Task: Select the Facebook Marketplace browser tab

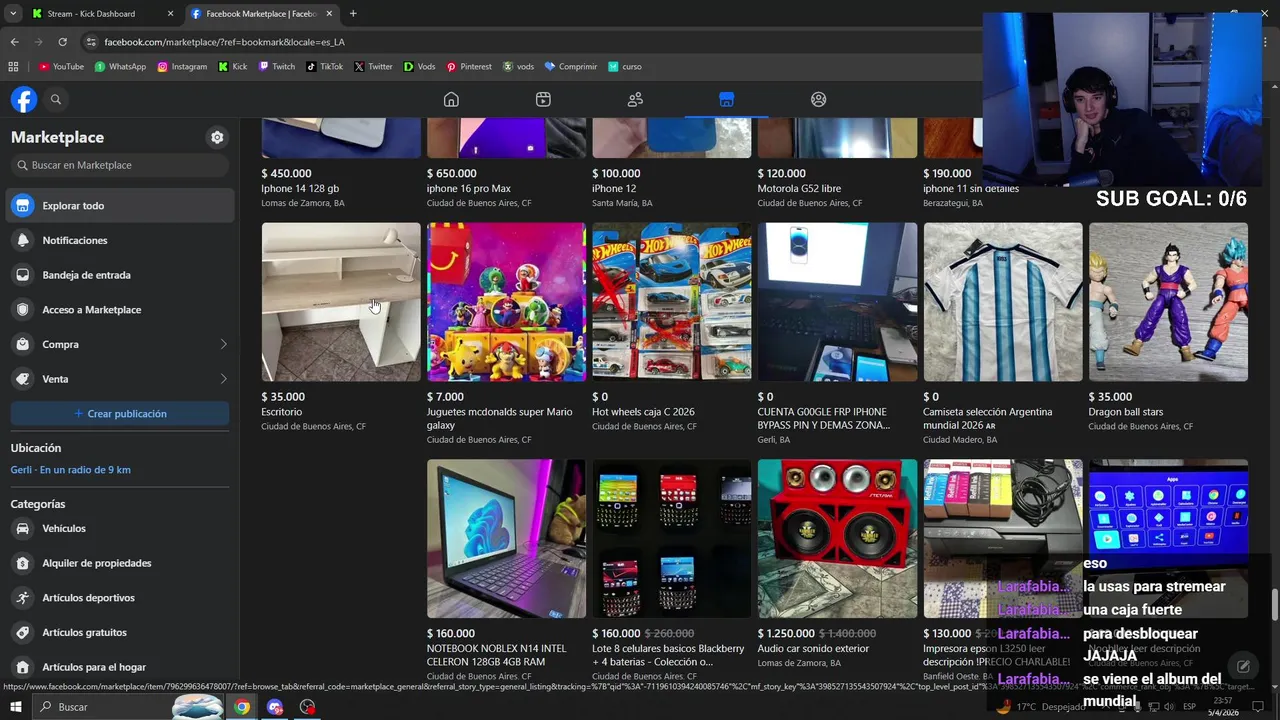Action: tap(260, 14)
